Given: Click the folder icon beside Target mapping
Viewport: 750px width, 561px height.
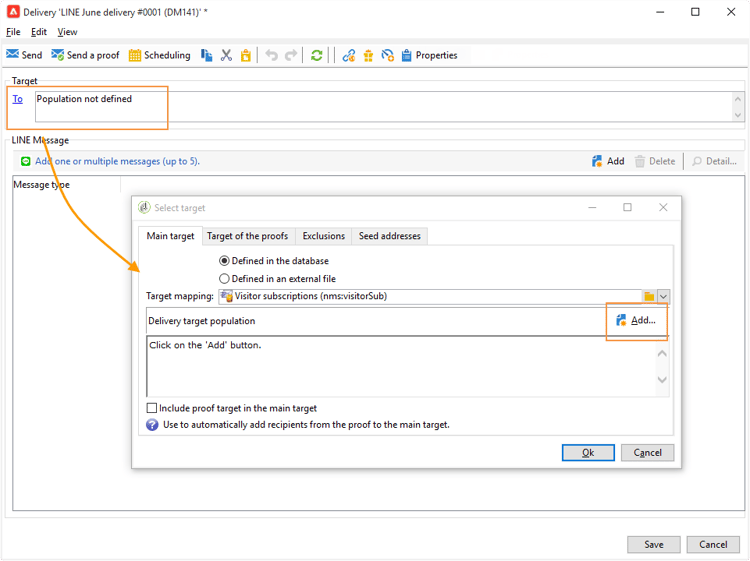Looking at the screenshot, I should point(649,297).
